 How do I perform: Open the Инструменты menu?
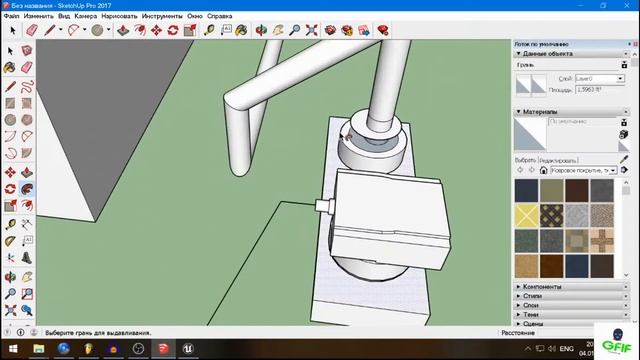pos(162,16)
